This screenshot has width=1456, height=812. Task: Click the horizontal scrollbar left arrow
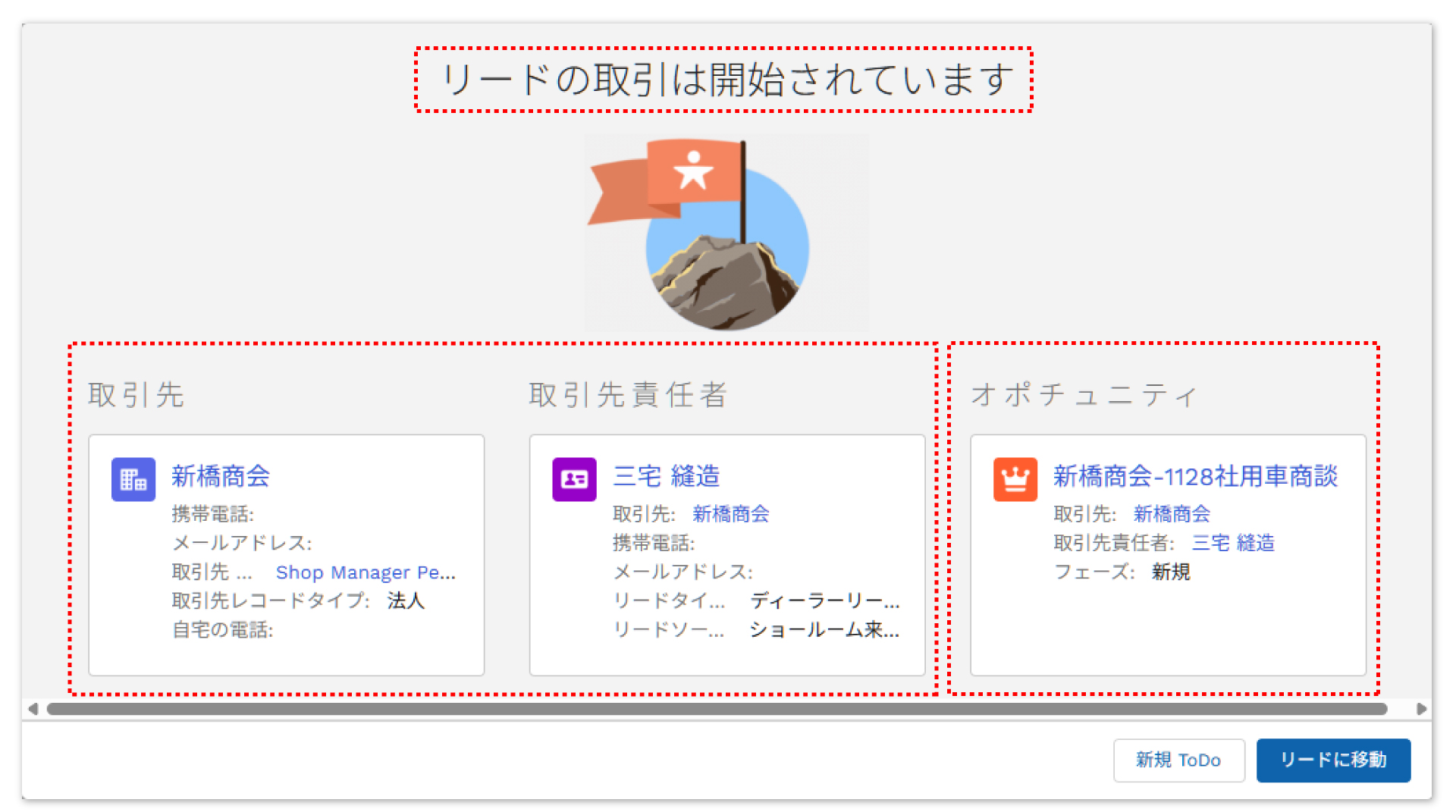pyautogui.click(x=33, y=709)
